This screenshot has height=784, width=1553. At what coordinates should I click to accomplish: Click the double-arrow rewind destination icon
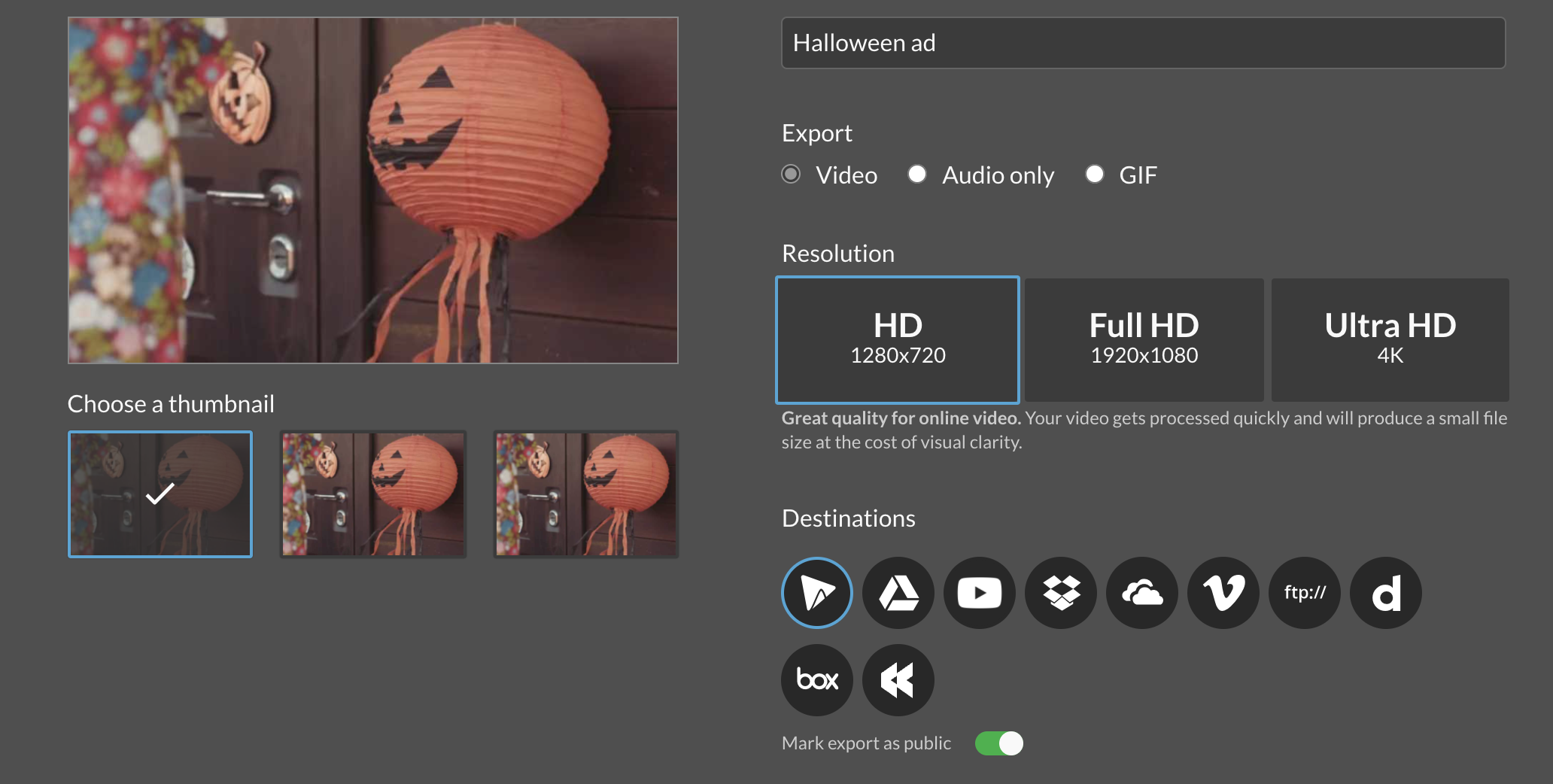898,680
